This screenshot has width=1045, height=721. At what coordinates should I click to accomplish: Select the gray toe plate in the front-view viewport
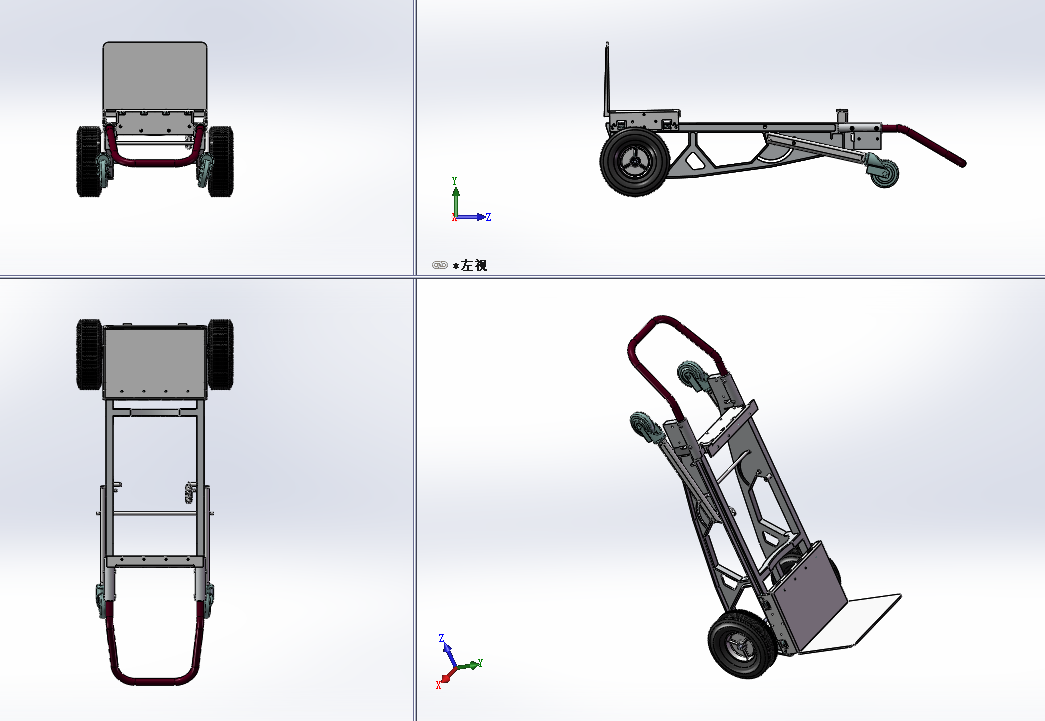click(x=155, y=76)
